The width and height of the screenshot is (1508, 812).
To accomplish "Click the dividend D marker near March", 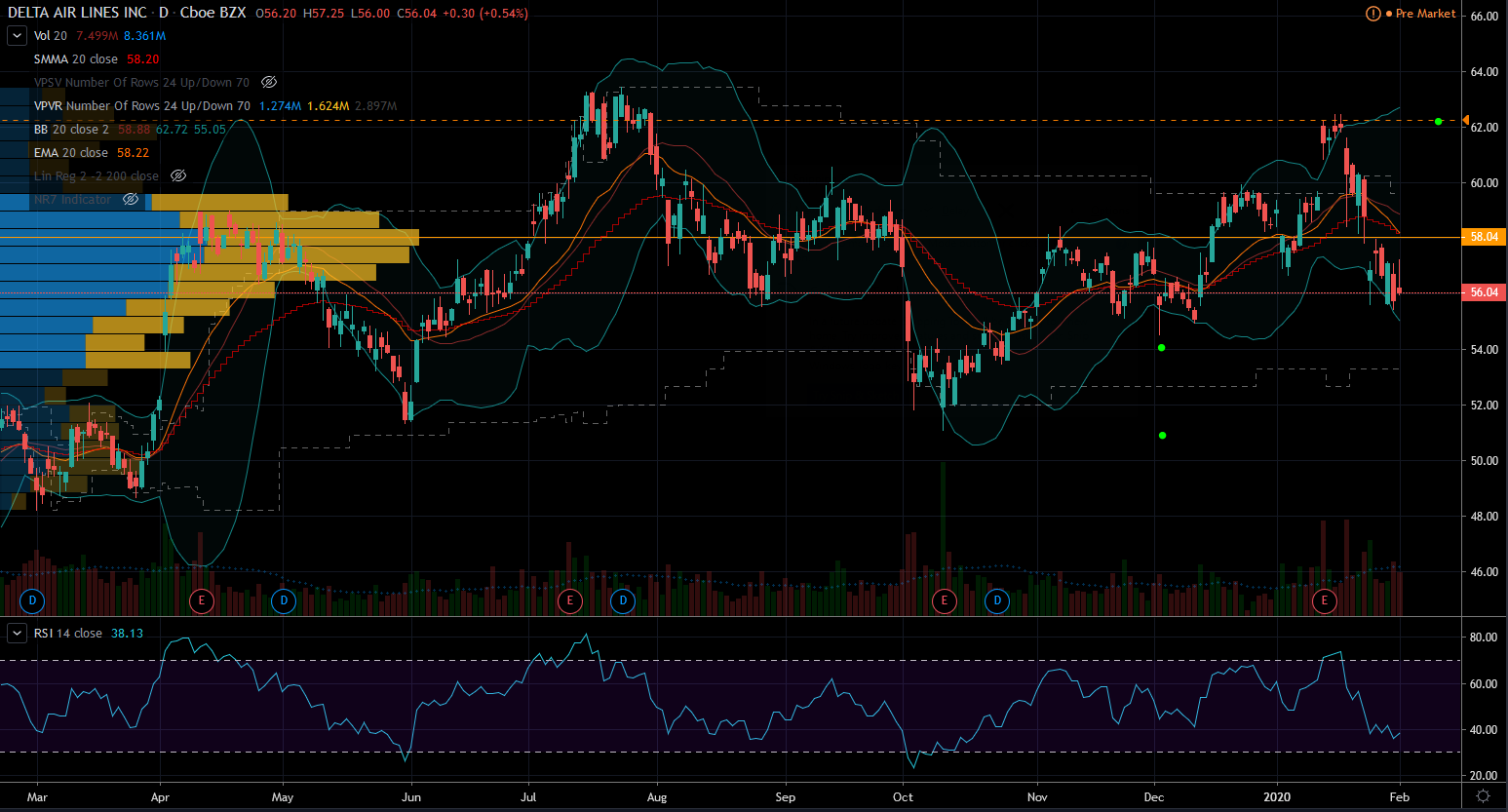I will click(x=32, y=600).
